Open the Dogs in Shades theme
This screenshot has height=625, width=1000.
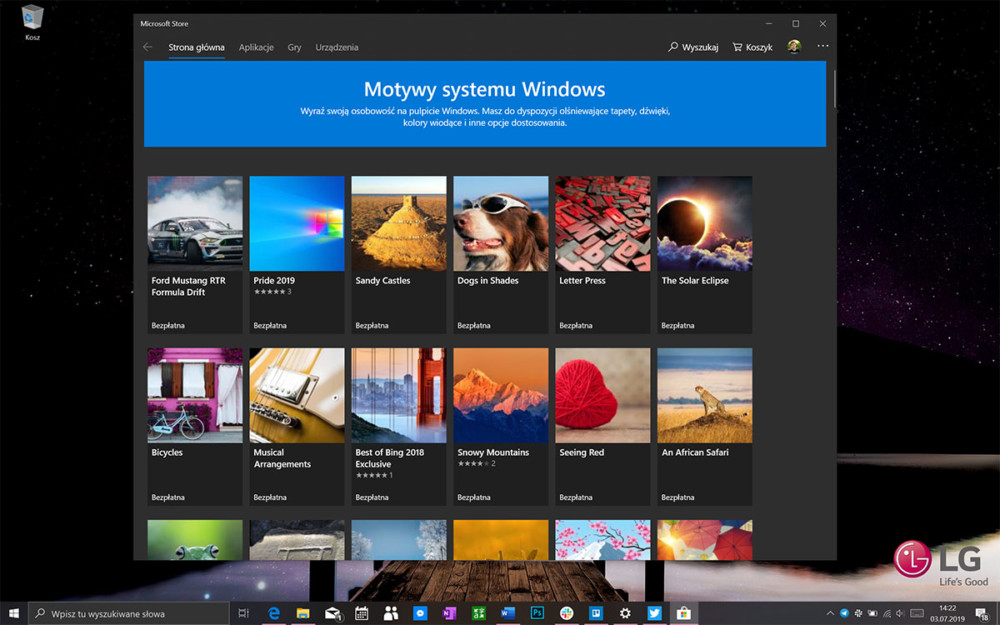(x=501, y=254)
